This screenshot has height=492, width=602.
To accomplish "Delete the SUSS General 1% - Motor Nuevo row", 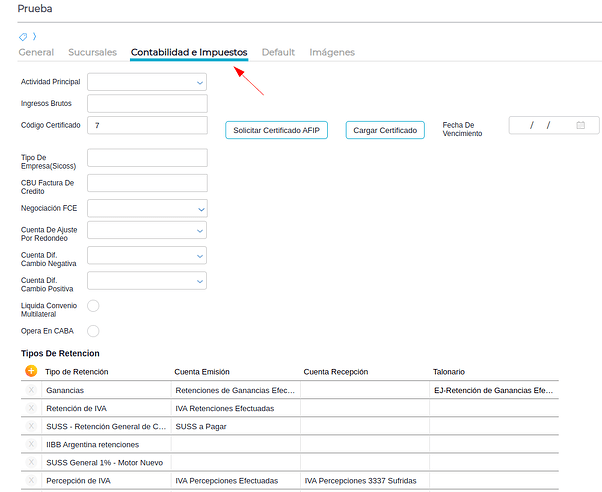I will 31,462.
